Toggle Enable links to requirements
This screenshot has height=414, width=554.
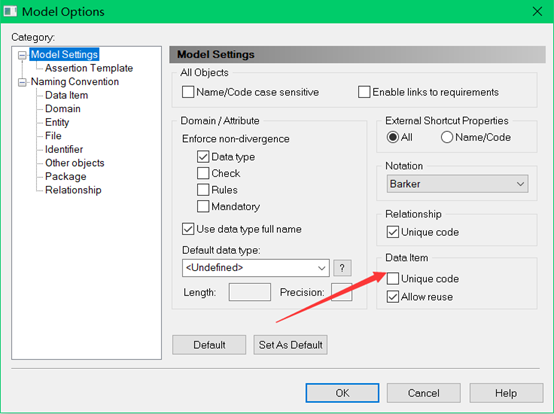pos(364,92)
